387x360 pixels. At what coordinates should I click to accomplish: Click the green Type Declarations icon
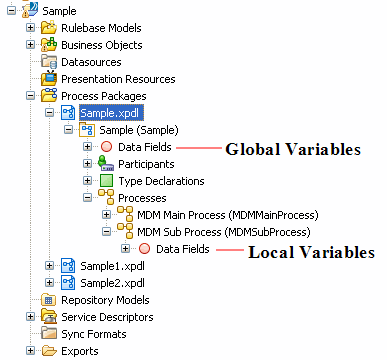106,181
